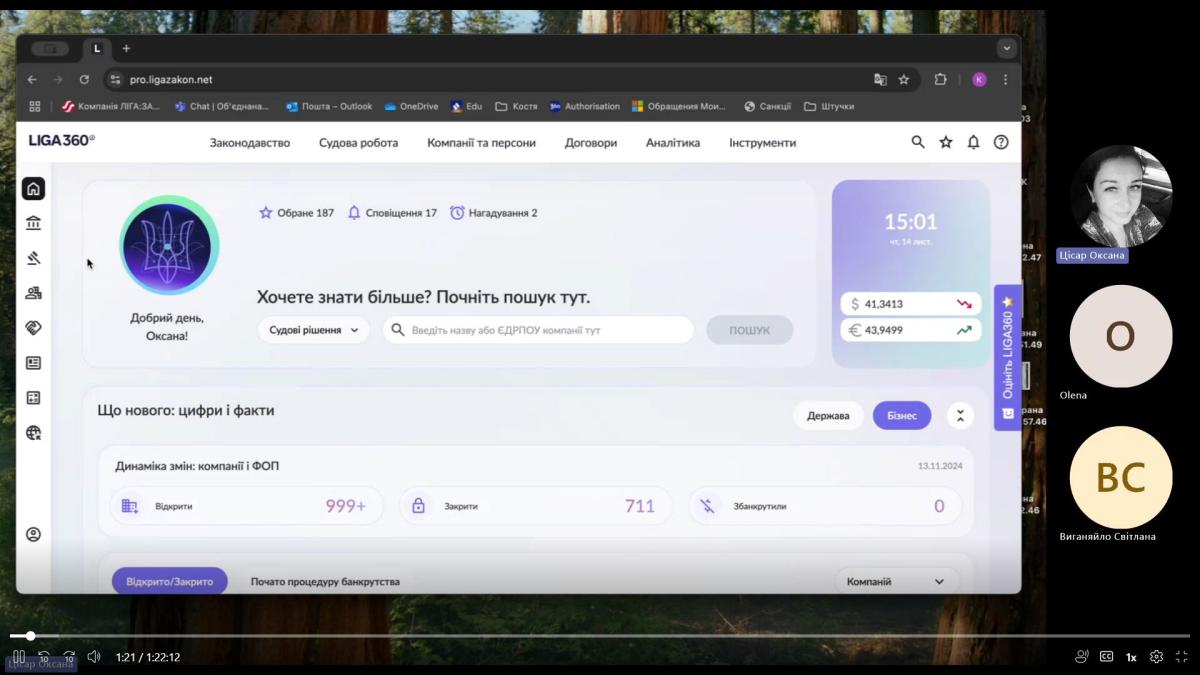1200x675 pixels.
Task: Open notifications bell in LIGA360 header
Action: pyautogui.click(x=973, y=142)
